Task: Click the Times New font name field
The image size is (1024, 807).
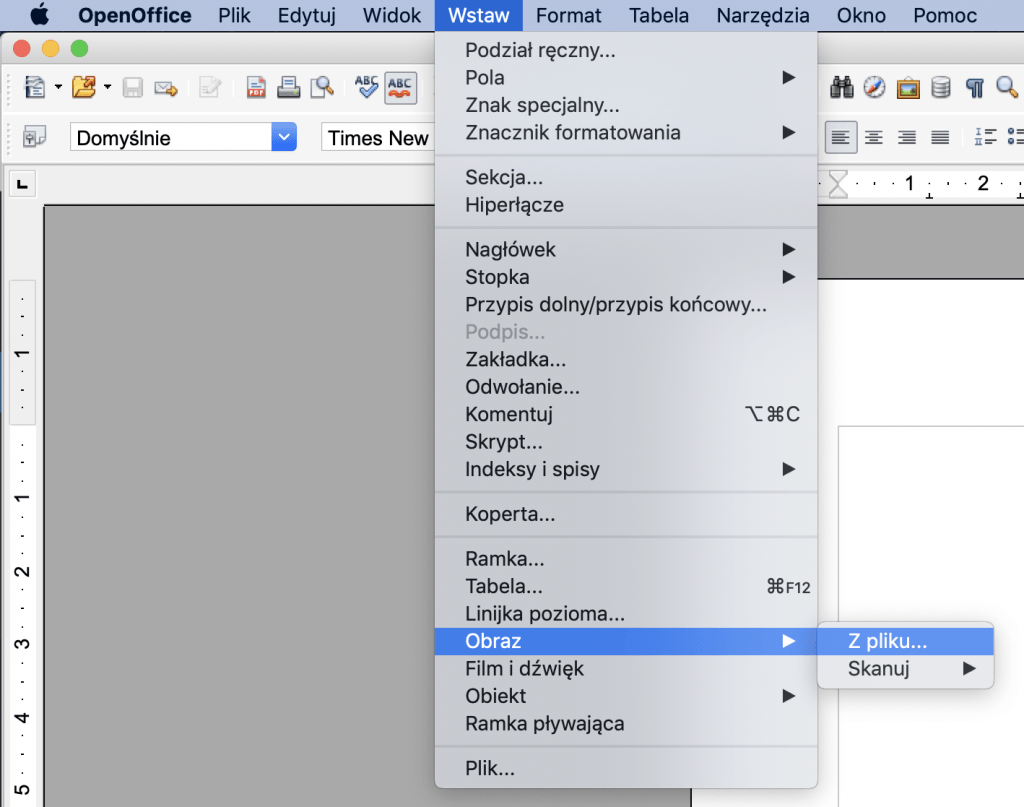Action: [x=378, y=138]
